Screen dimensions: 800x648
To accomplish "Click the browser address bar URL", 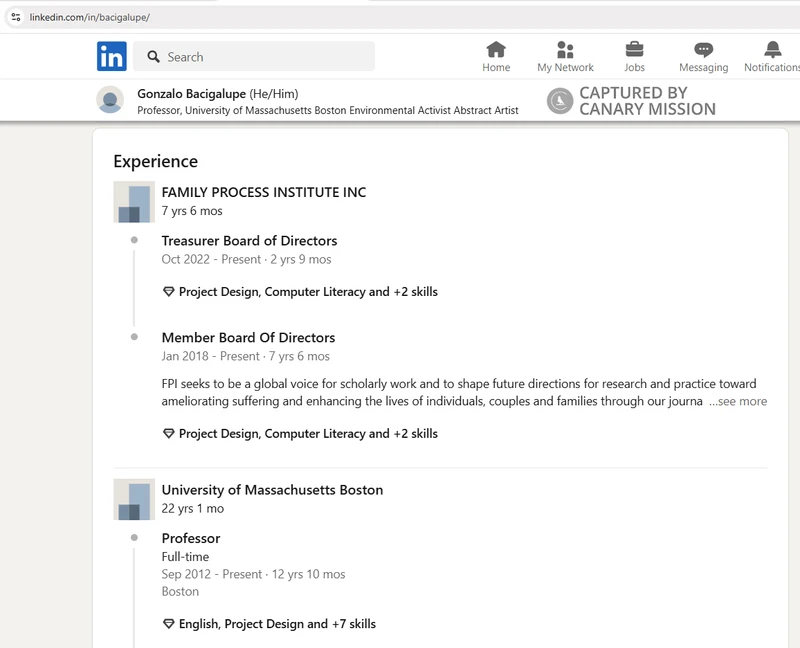I will (90, 17).
